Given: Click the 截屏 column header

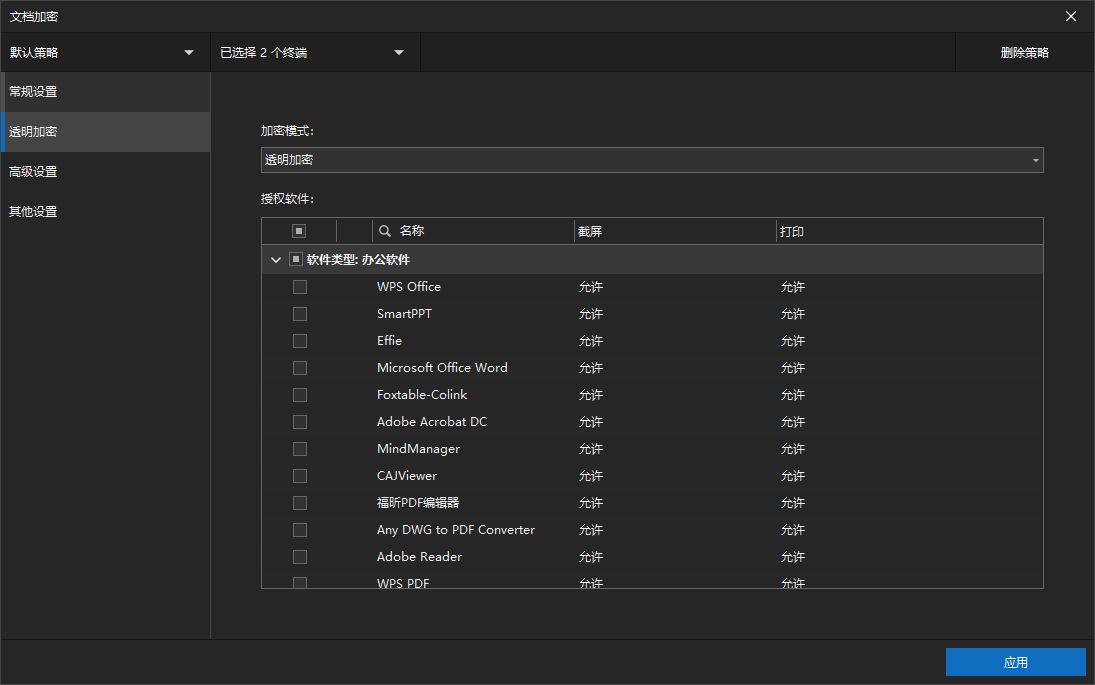Looking at the screenshot, I should click(590, 231).
